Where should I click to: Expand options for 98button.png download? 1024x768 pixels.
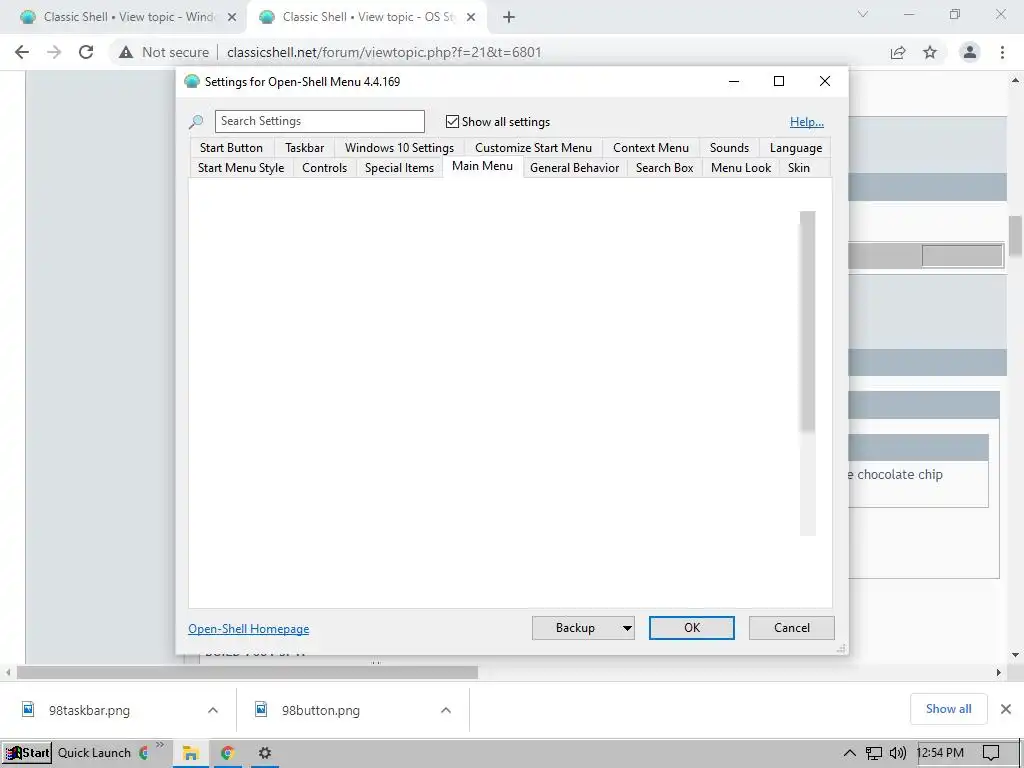coord(446,710)
